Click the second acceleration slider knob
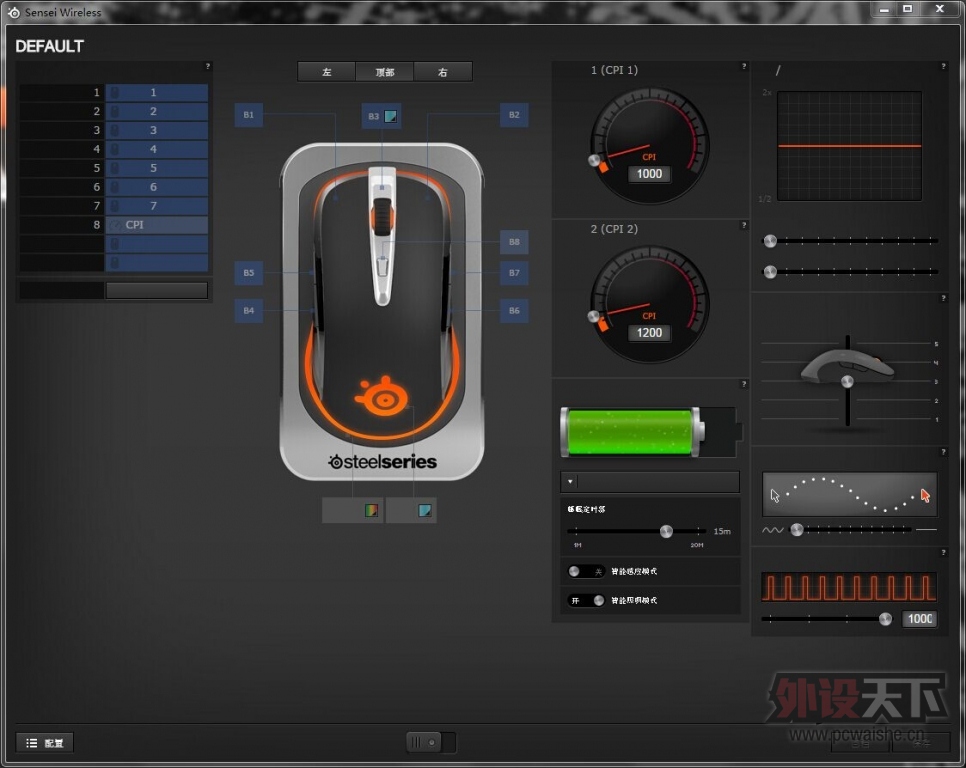This screenshot has height=768, width=966. (x=770, y=272)
